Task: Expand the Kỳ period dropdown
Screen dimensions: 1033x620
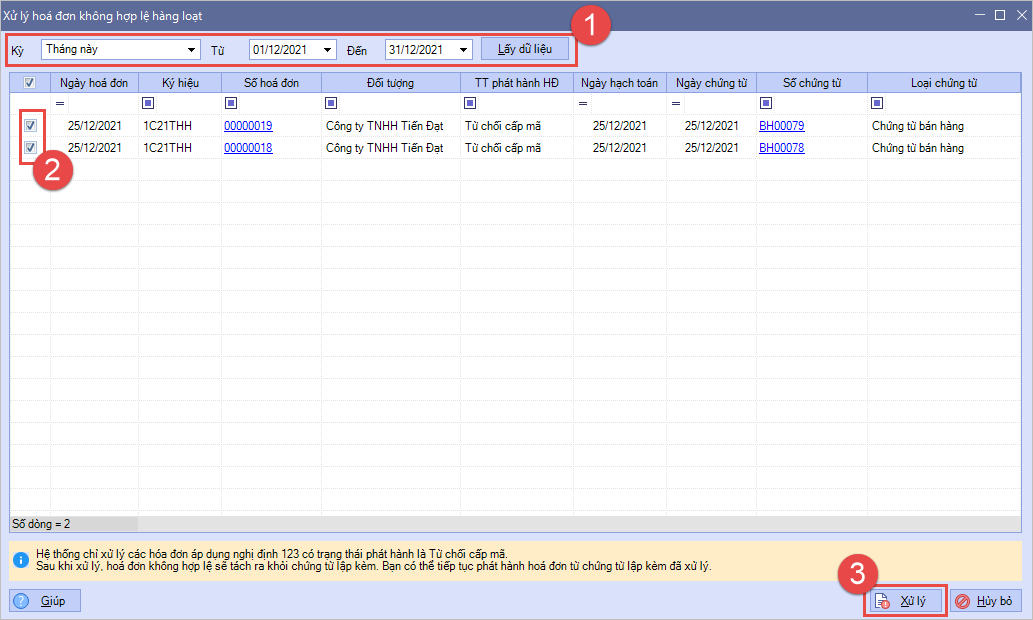Action: pos(192,50)
